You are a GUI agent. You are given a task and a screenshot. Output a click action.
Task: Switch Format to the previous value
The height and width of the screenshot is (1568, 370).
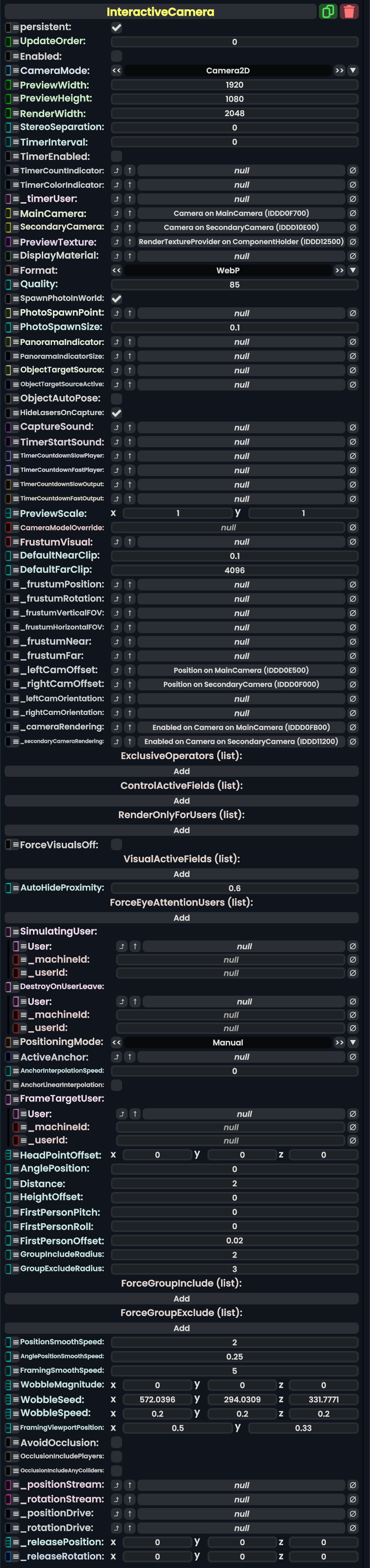[117, 270]
